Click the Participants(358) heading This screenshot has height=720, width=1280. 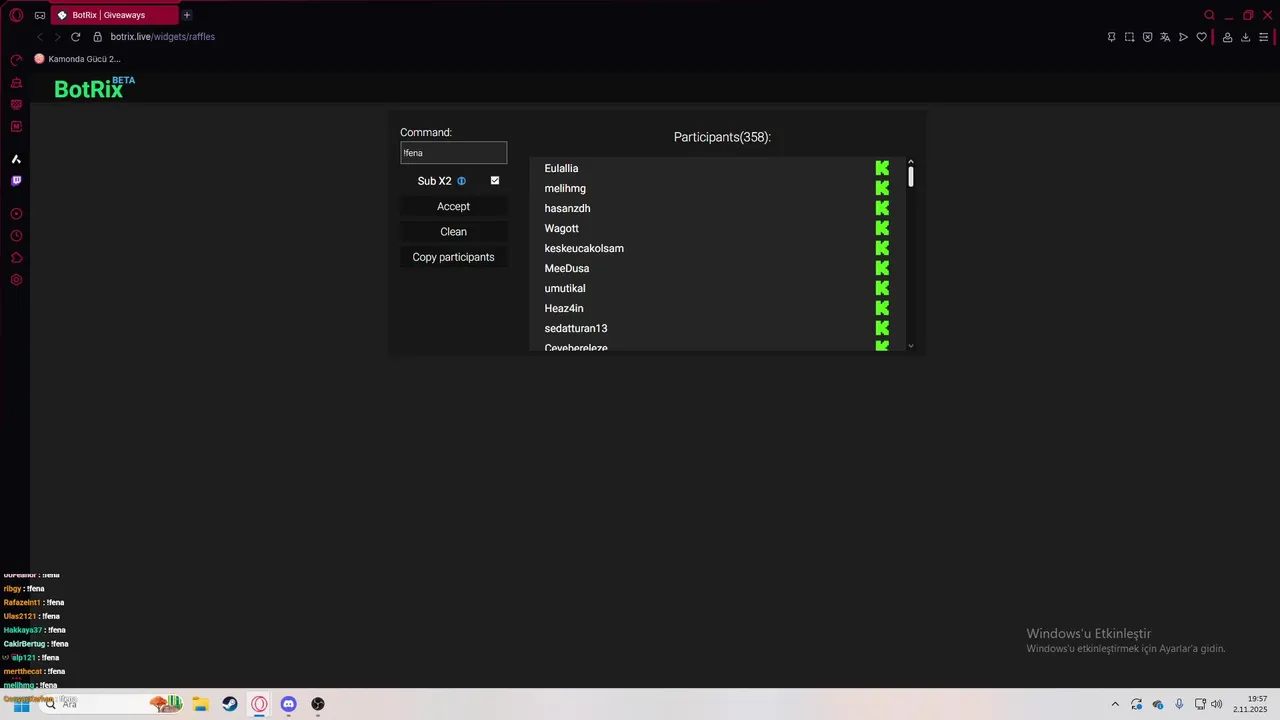722,137
